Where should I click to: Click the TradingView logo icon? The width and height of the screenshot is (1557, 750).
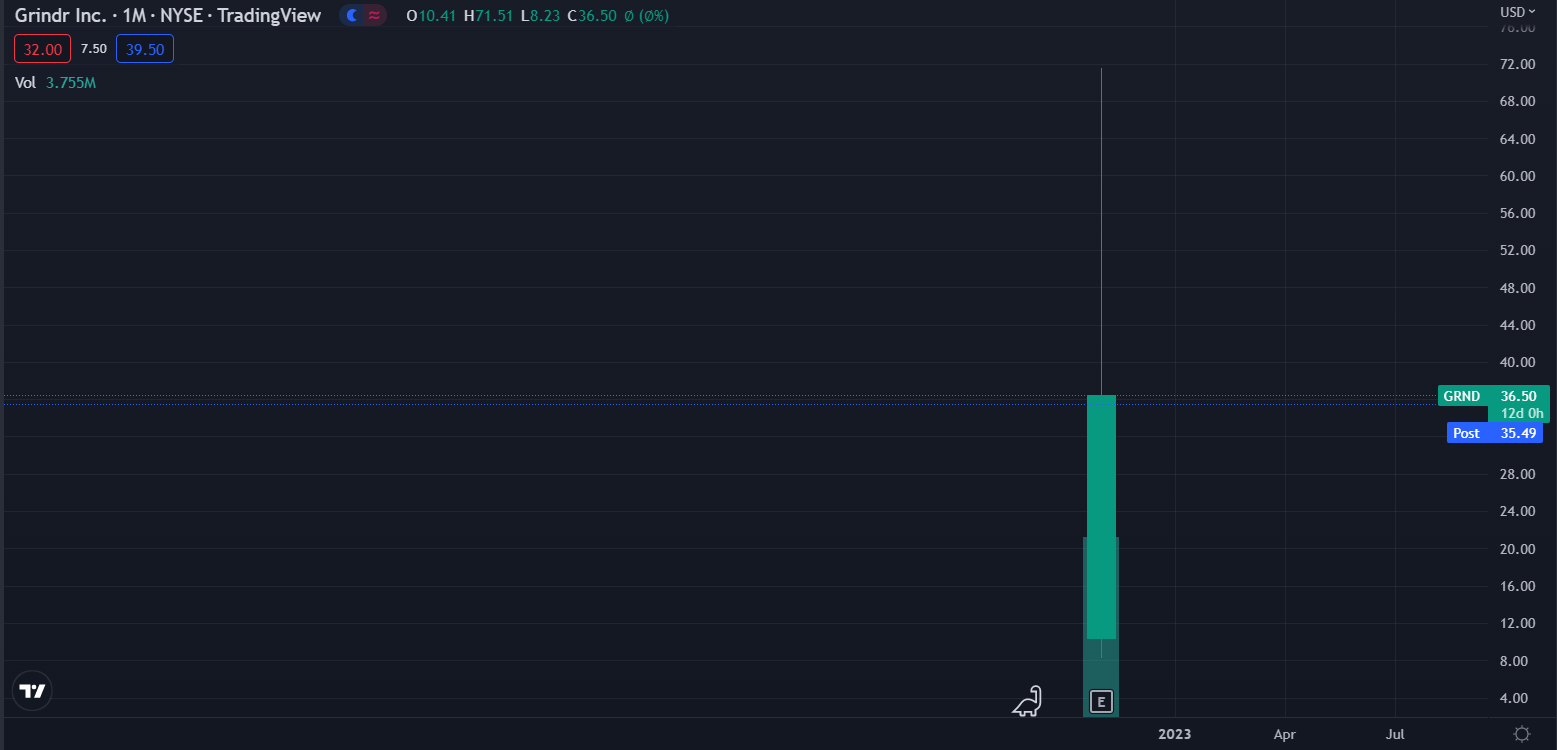coord(32,691)
